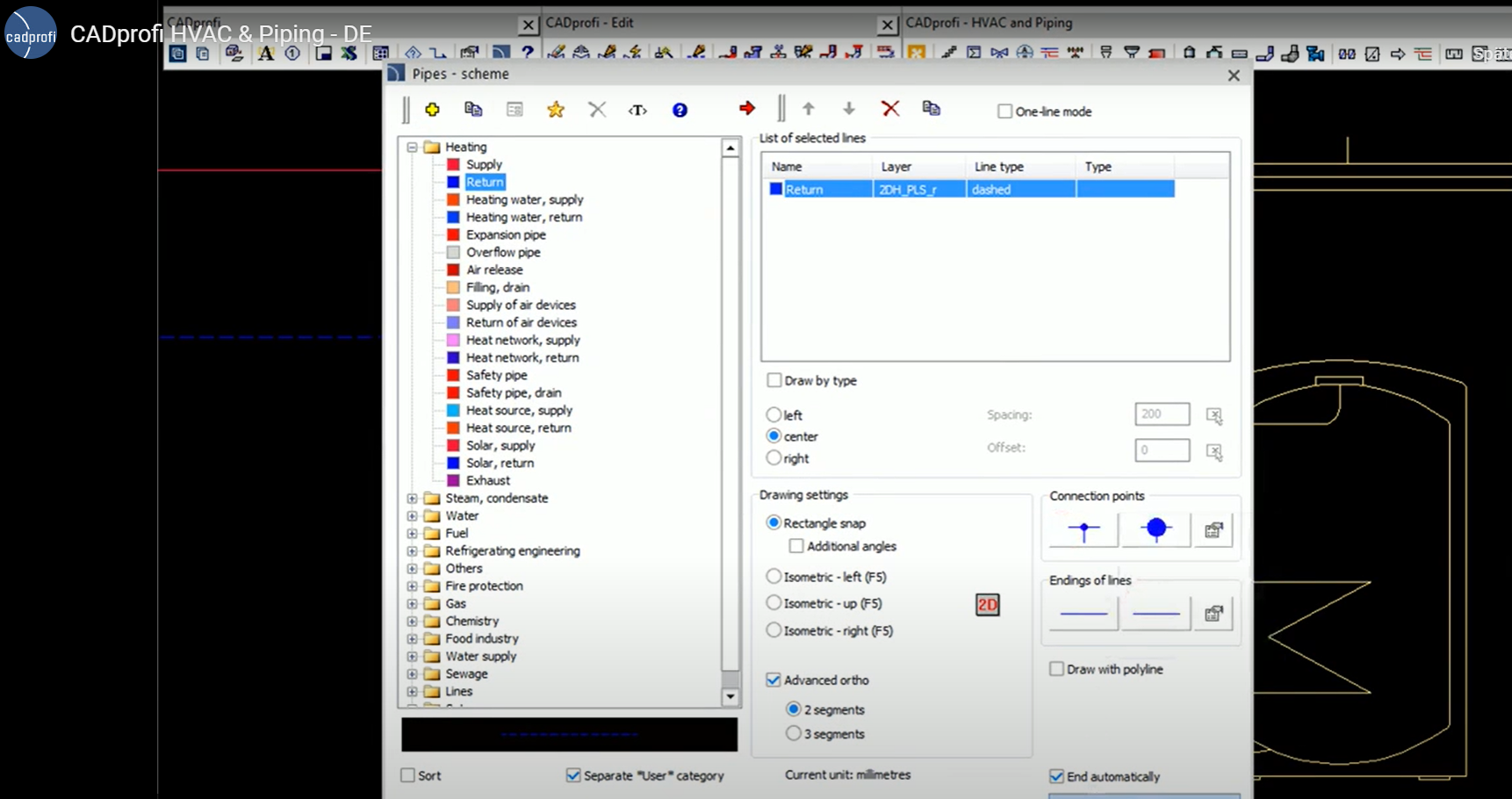The image size is (1512, 799).
Task: Select the filled dot connection point
Action: 1156,529
